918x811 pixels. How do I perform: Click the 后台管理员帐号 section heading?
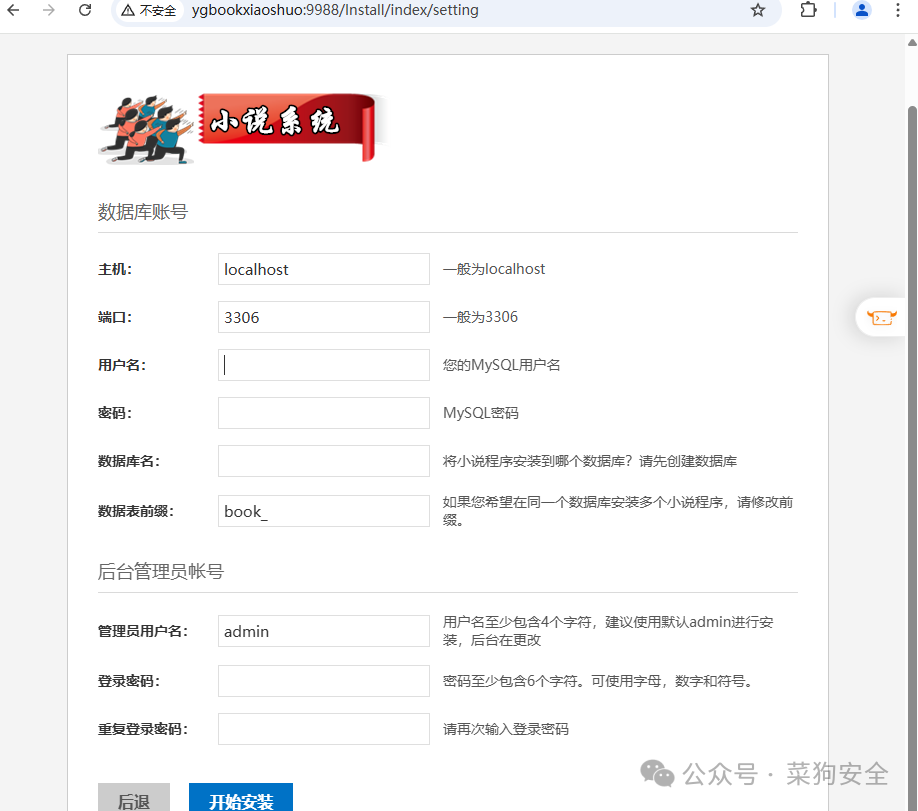click(x=160, y=572)
